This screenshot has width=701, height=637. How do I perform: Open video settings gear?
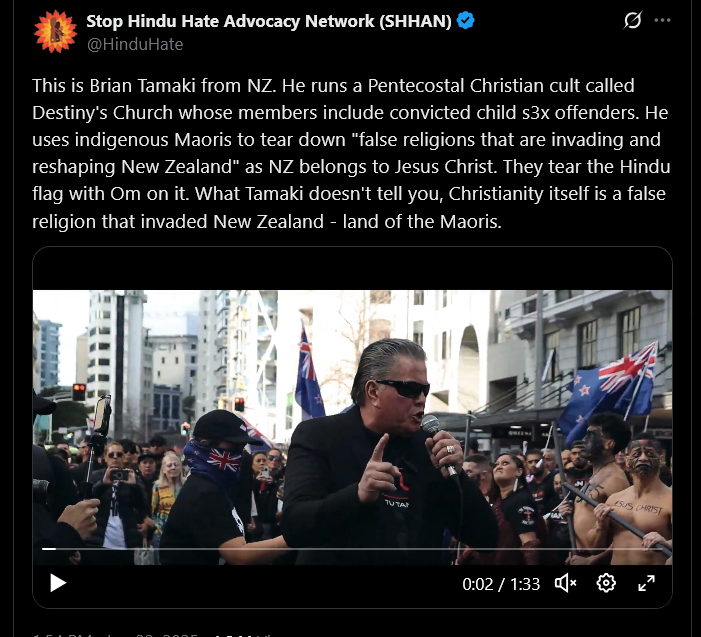coord(606,583)
